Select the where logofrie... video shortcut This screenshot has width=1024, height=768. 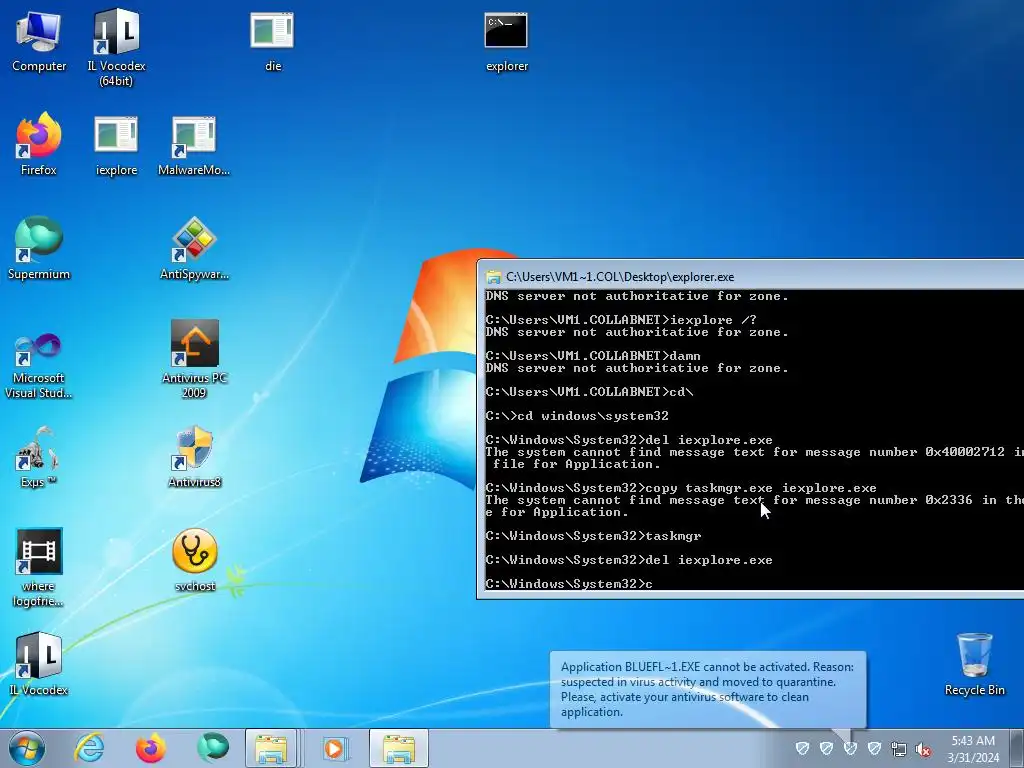[39, 567]
